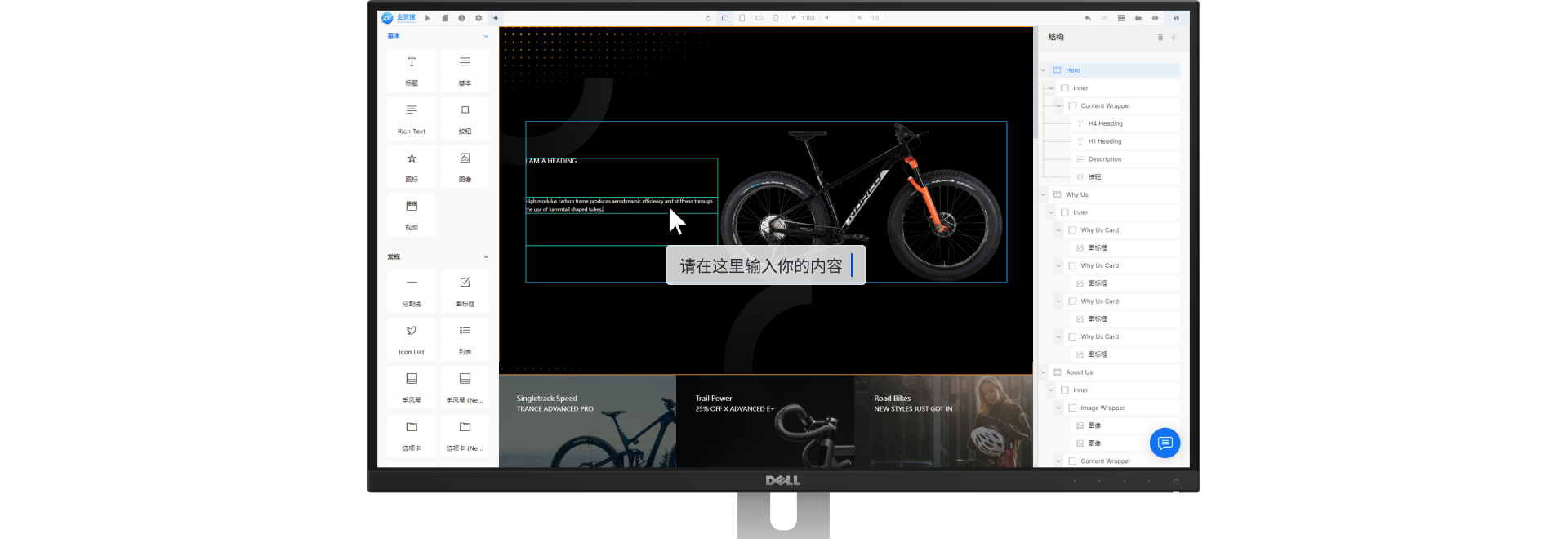Click the zoom percent field showing 100
The height and width of the screenshot is (539, 1568).
tap(870, 17)
